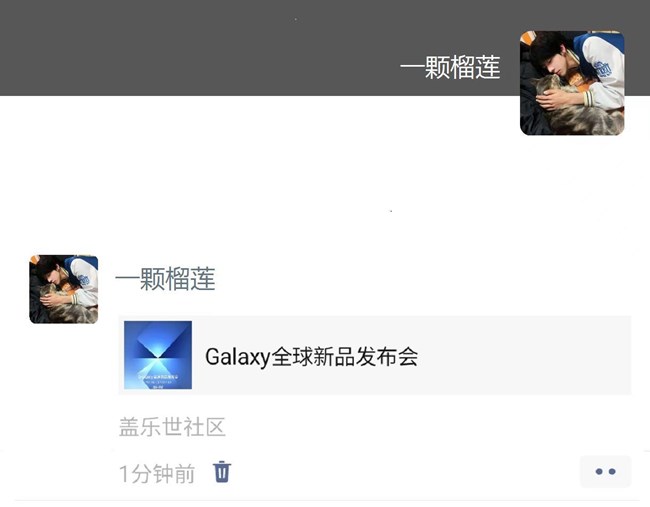Open the Galaxy全球新品发布会 shared link title

coord(311,357)
